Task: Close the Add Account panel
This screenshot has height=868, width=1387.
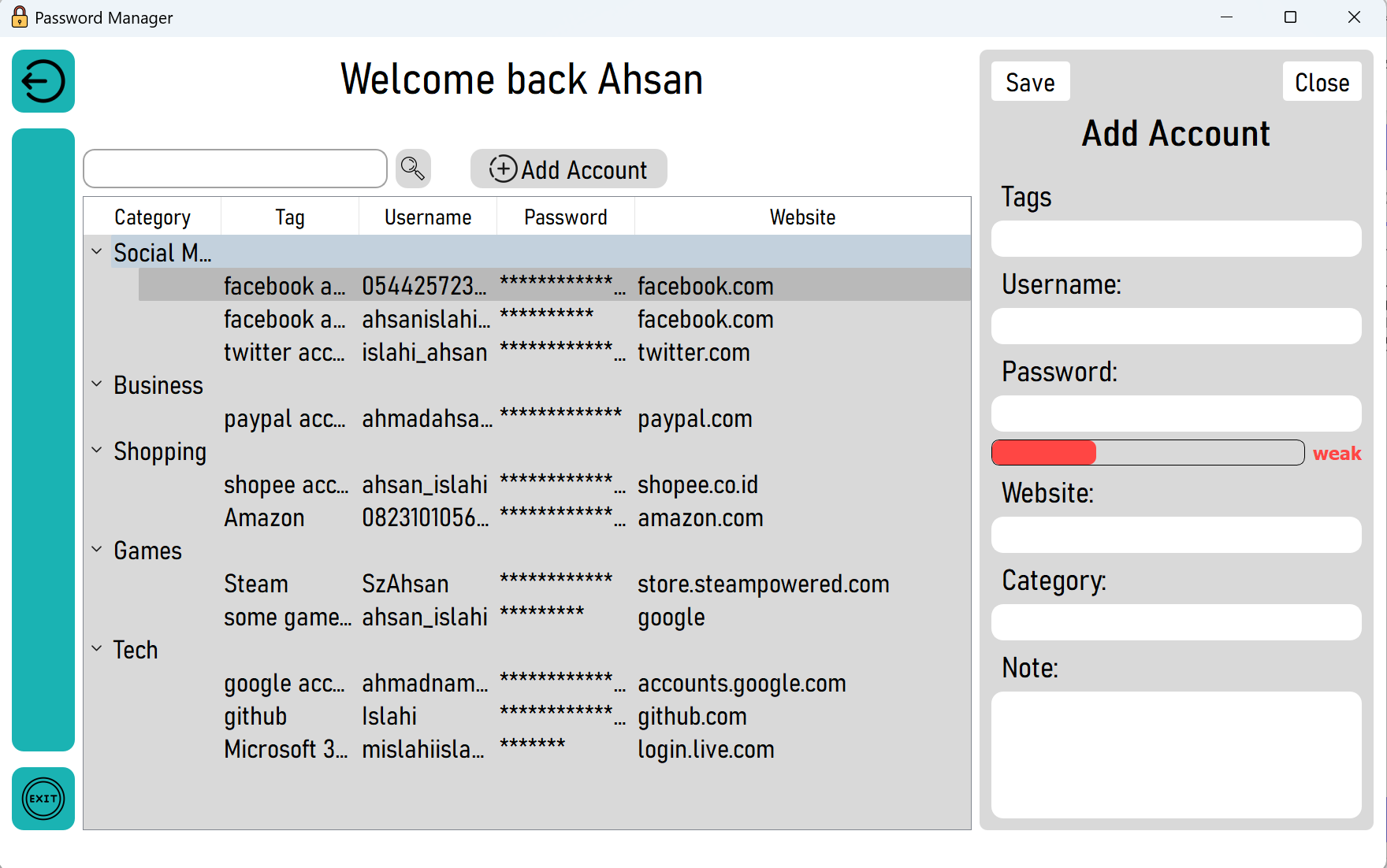Action: click(1322, 82)
